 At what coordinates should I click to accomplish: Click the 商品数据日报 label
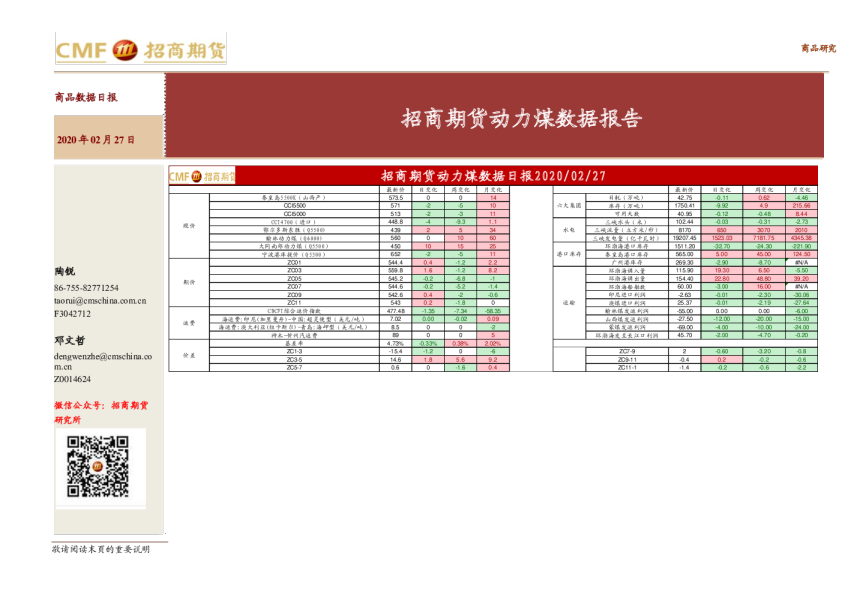coord(86,98)
